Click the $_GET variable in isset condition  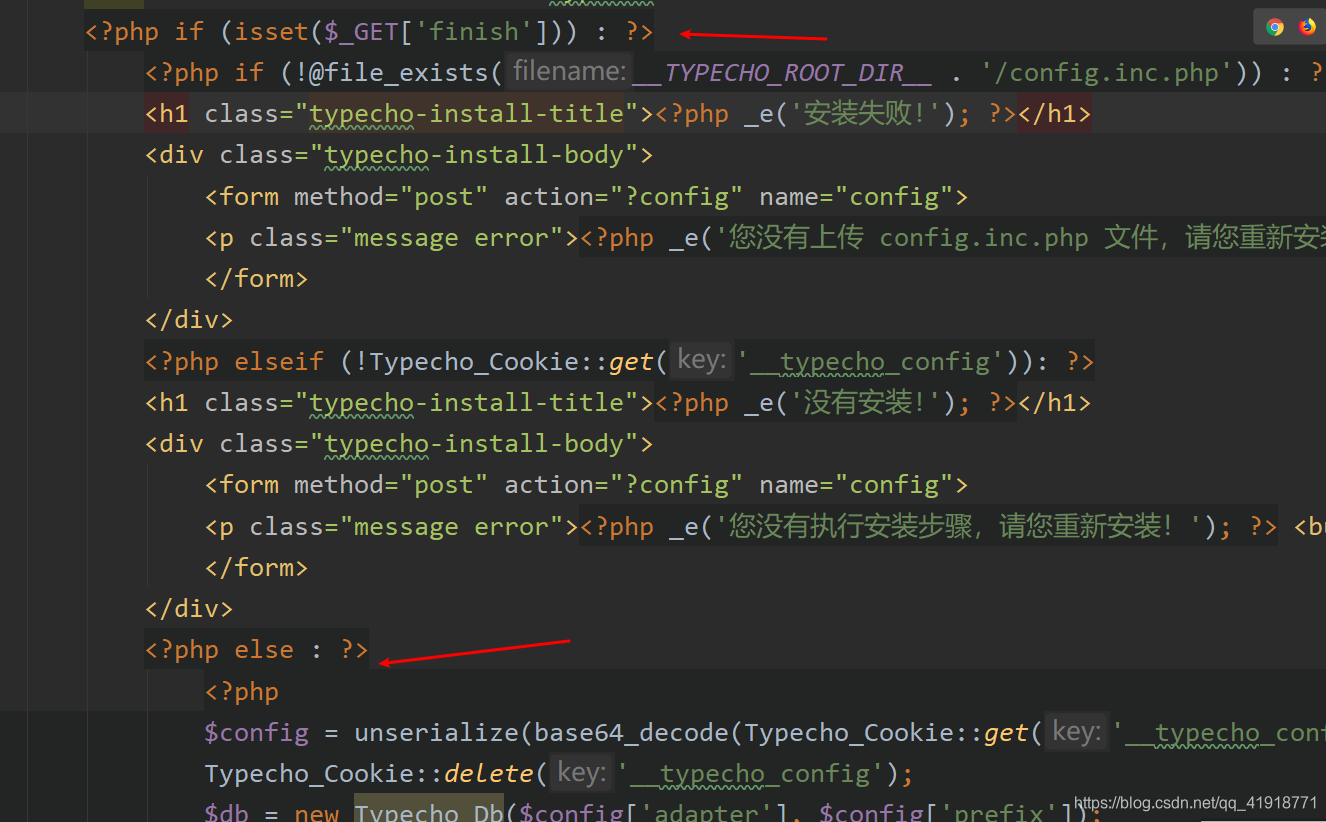(x=361, y=32)
